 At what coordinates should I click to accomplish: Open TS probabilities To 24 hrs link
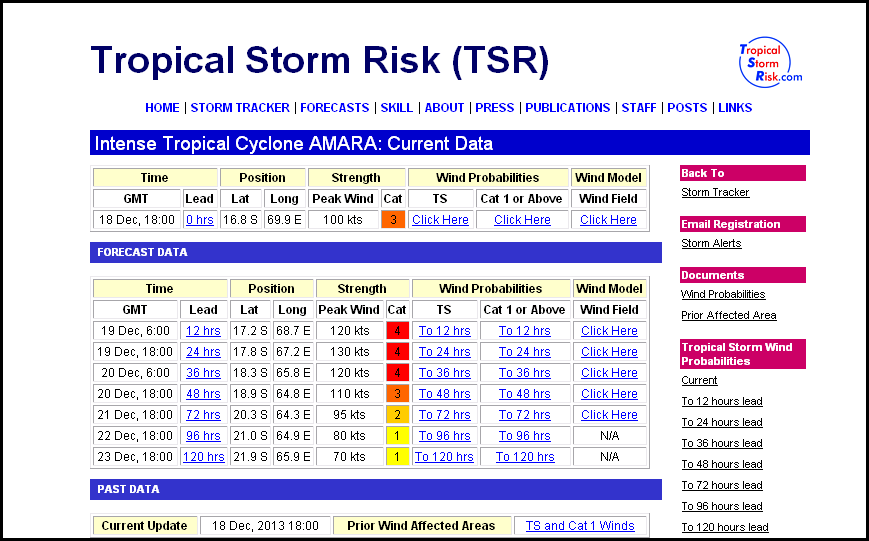pos(444,351)
